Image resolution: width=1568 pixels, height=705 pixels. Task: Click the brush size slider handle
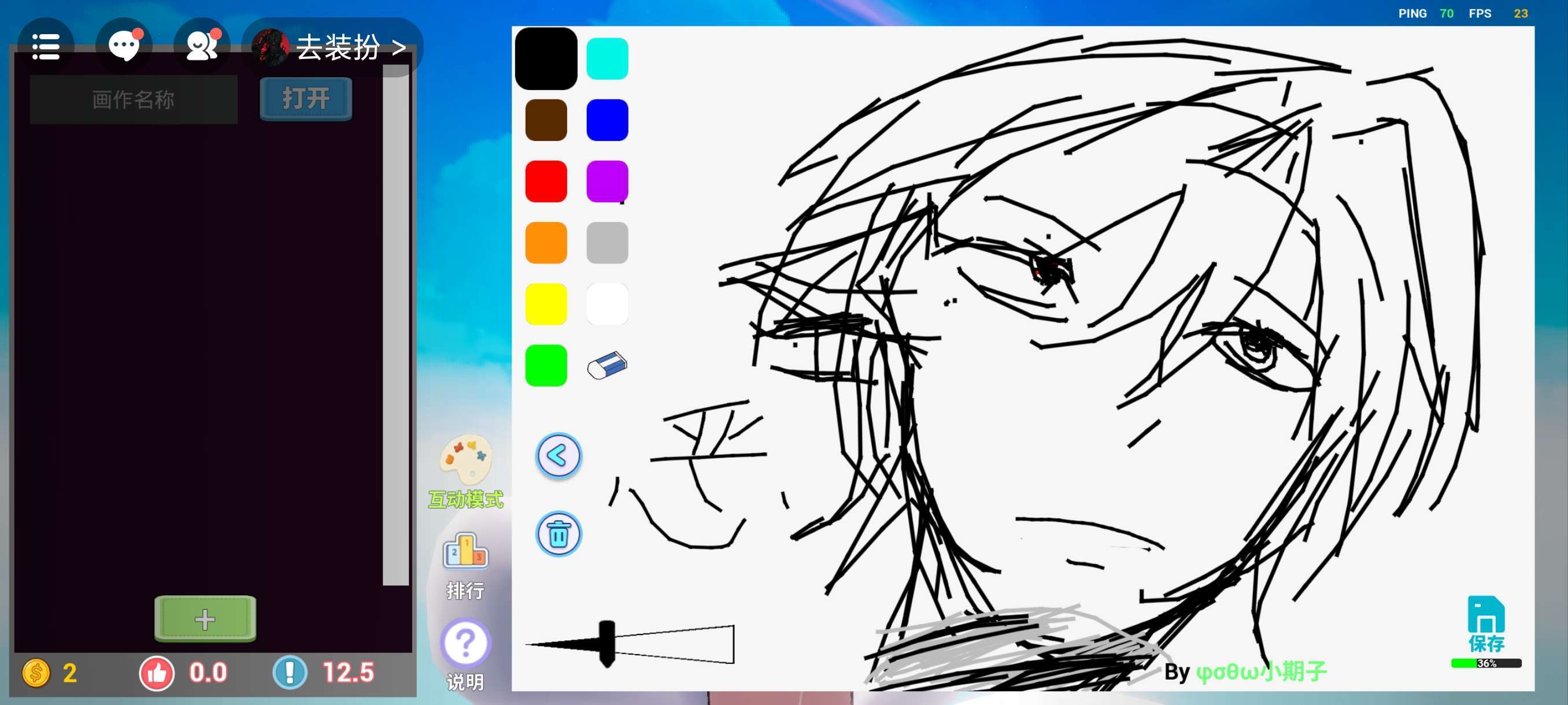point(607,643)
